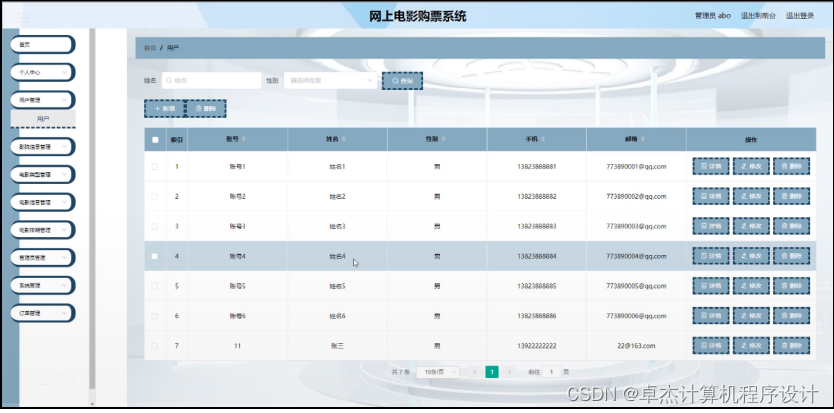Open 详情 details for row 5
This screenshot has height=413, width=834.
[710, 286]
